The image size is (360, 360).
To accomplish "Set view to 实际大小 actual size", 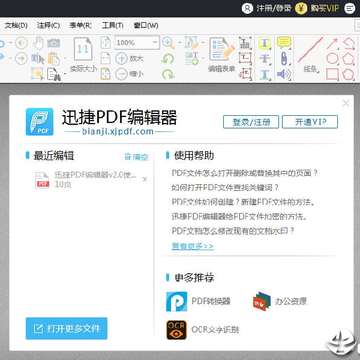I will [x=83, y=55].
